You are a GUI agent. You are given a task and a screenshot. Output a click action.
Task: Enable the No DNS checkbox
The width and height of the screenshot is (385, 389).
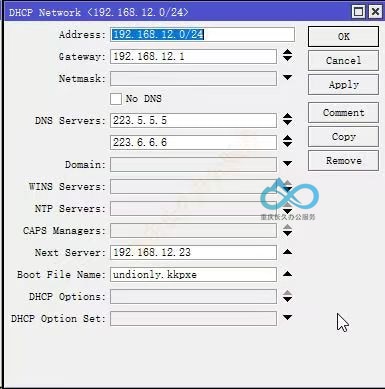pyautogui.click(x=116, y=99)
